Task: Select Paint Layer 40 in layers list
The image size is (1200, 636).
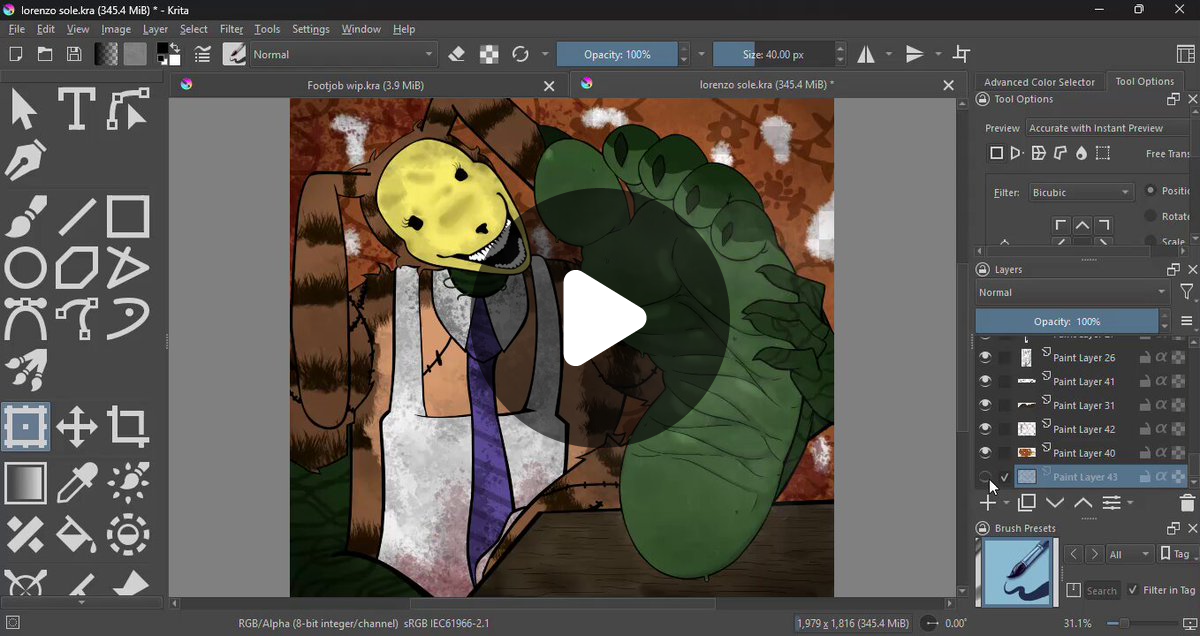Action: pyautogui.click(x=1084, y=454)
